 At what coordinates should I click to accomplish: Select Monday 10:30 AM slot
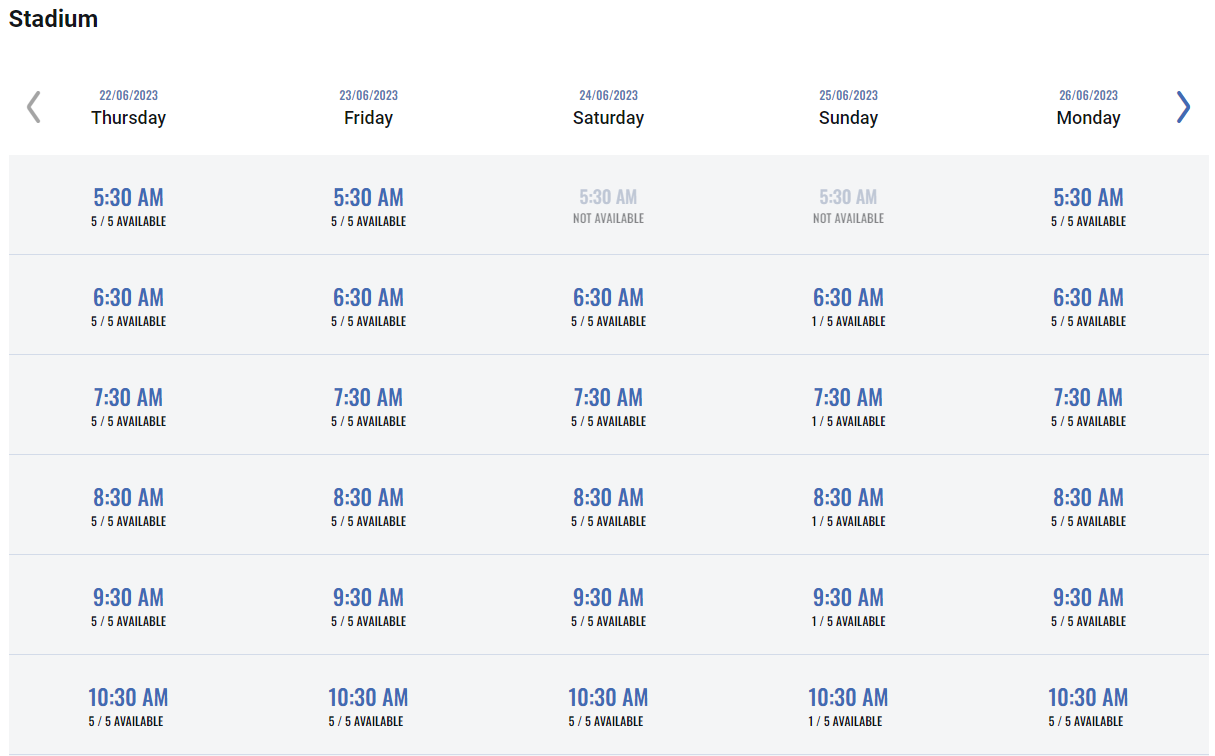click(x=1088, y=704)
